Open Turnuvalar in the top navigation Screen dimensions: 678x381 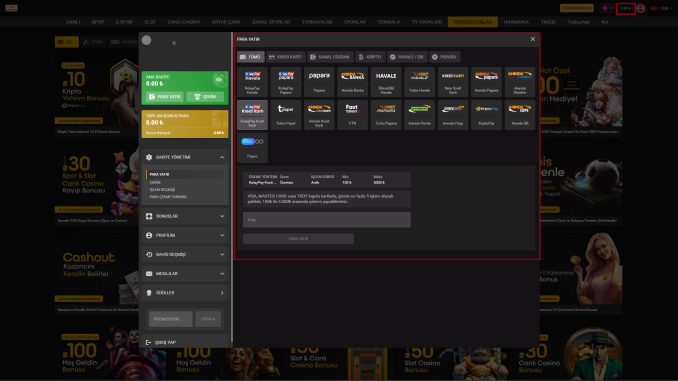click(317, 22)
